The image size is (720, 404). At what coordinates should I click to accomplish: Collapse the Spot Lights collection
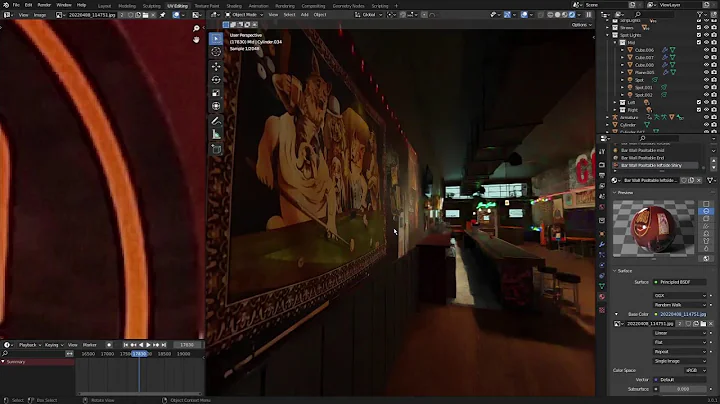[x=608, y=35]
